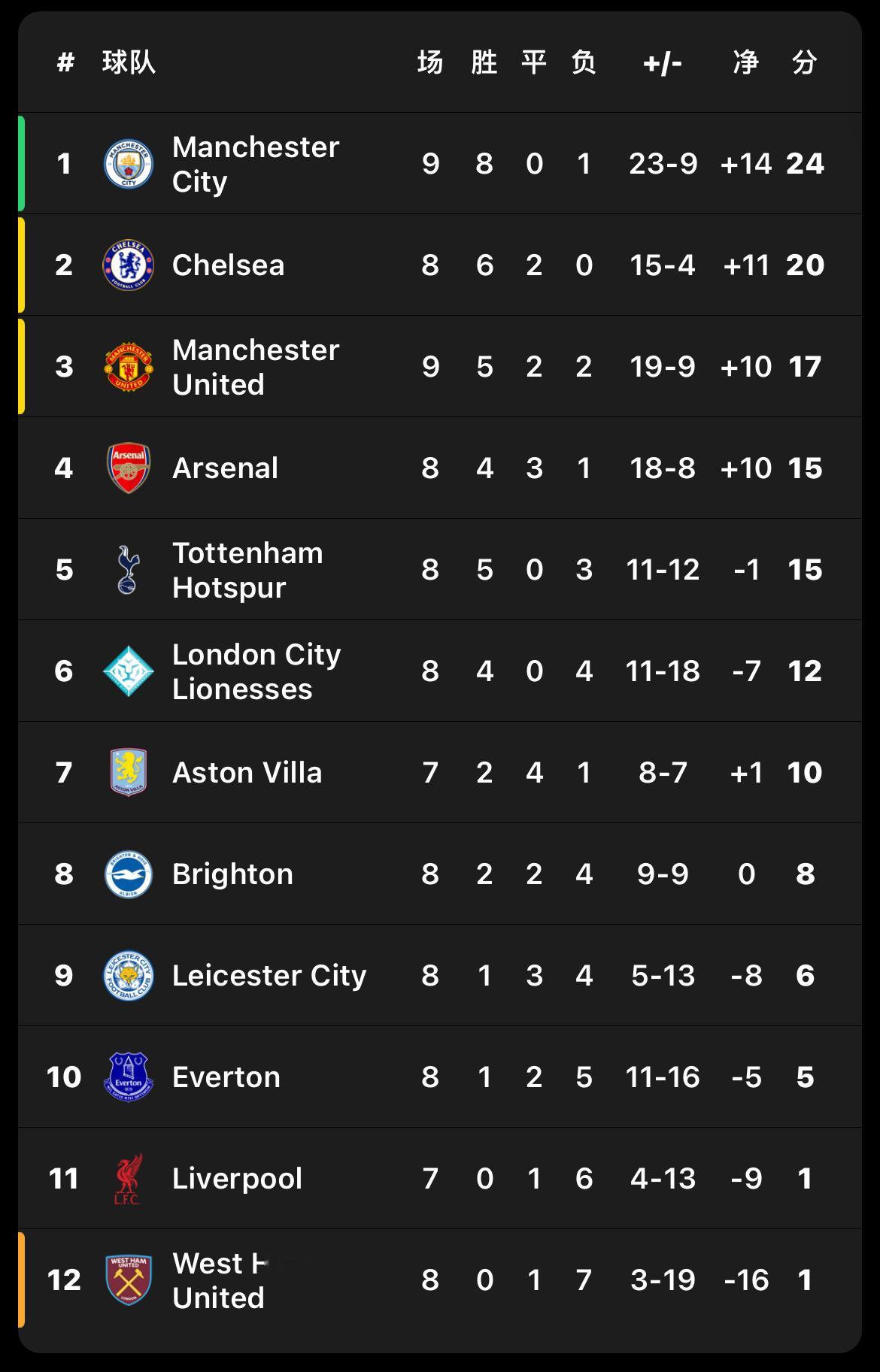Click the Liverpool L.F.C. liver bird logo

click(x=129, y=1178)
